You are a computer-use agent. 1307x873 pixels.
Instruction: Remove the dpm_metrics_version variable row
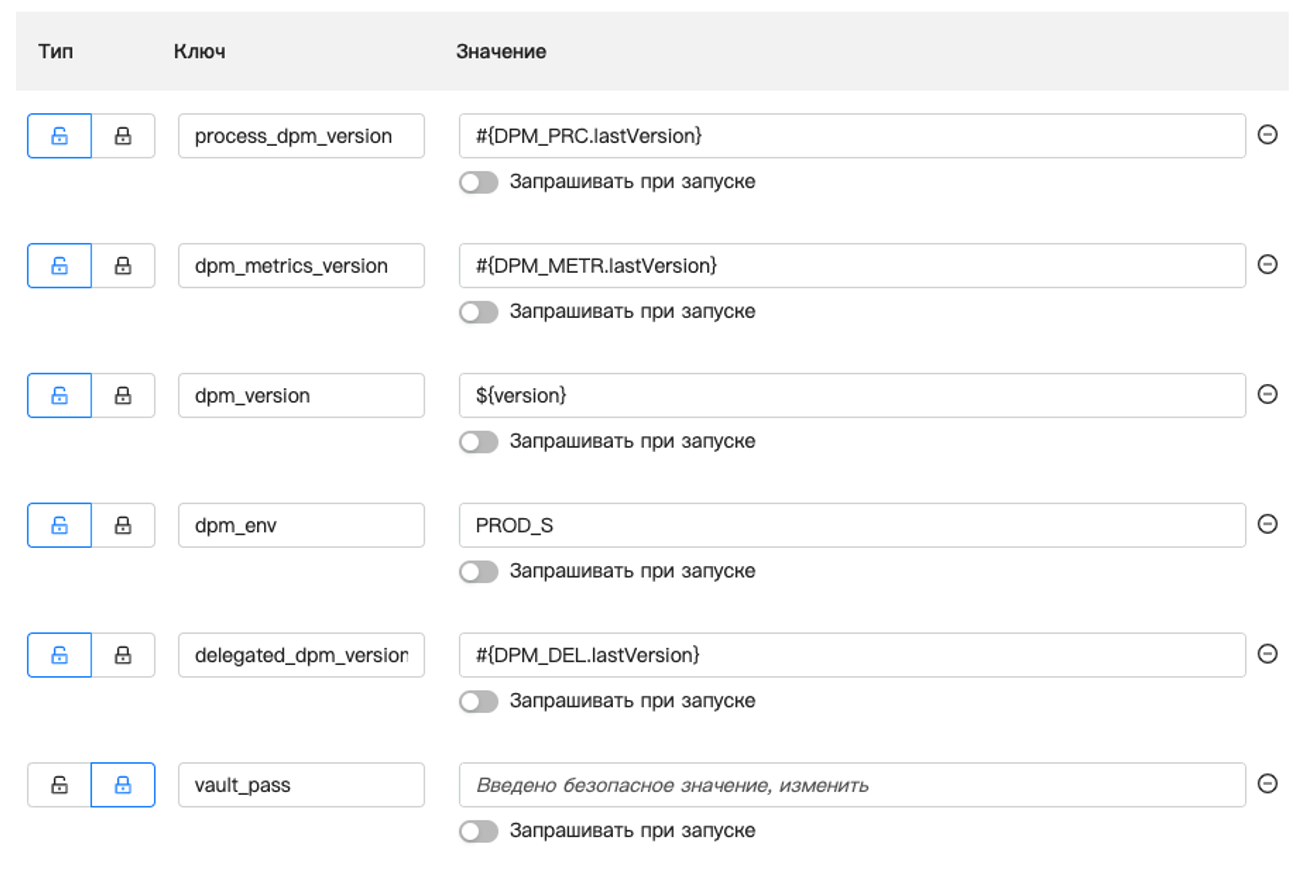point(1267,265)
